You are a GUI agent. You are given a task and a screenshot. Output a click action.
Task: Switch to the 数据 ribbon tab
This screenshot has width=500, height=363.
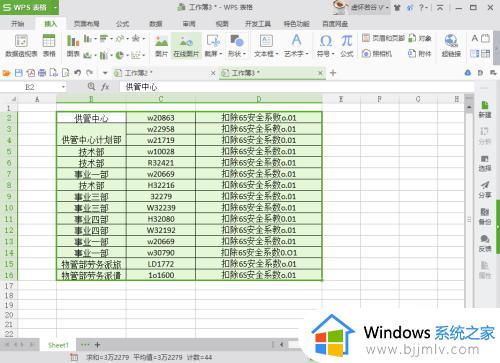(156, 24)
